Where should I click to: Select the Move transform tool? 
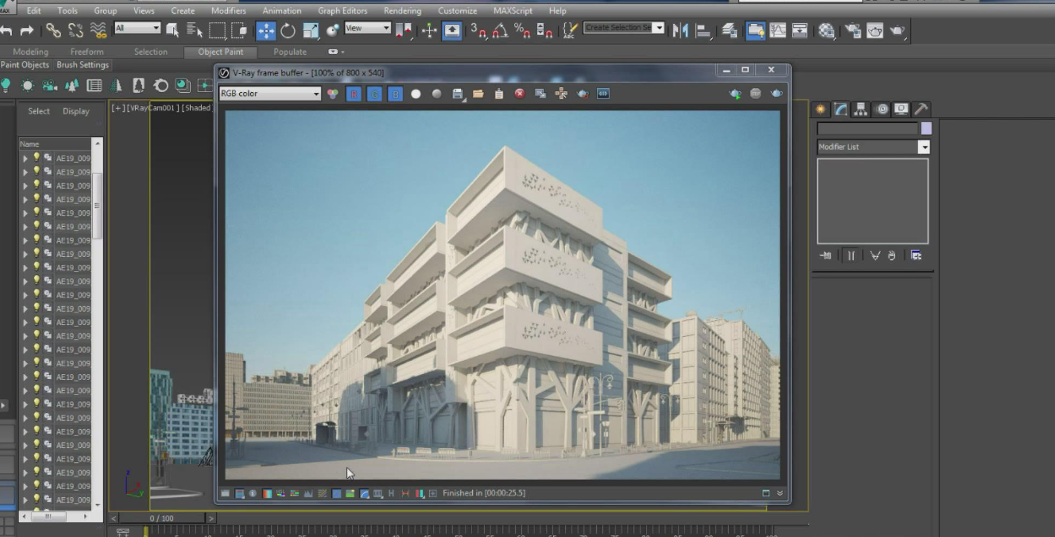tap(266, 30)
